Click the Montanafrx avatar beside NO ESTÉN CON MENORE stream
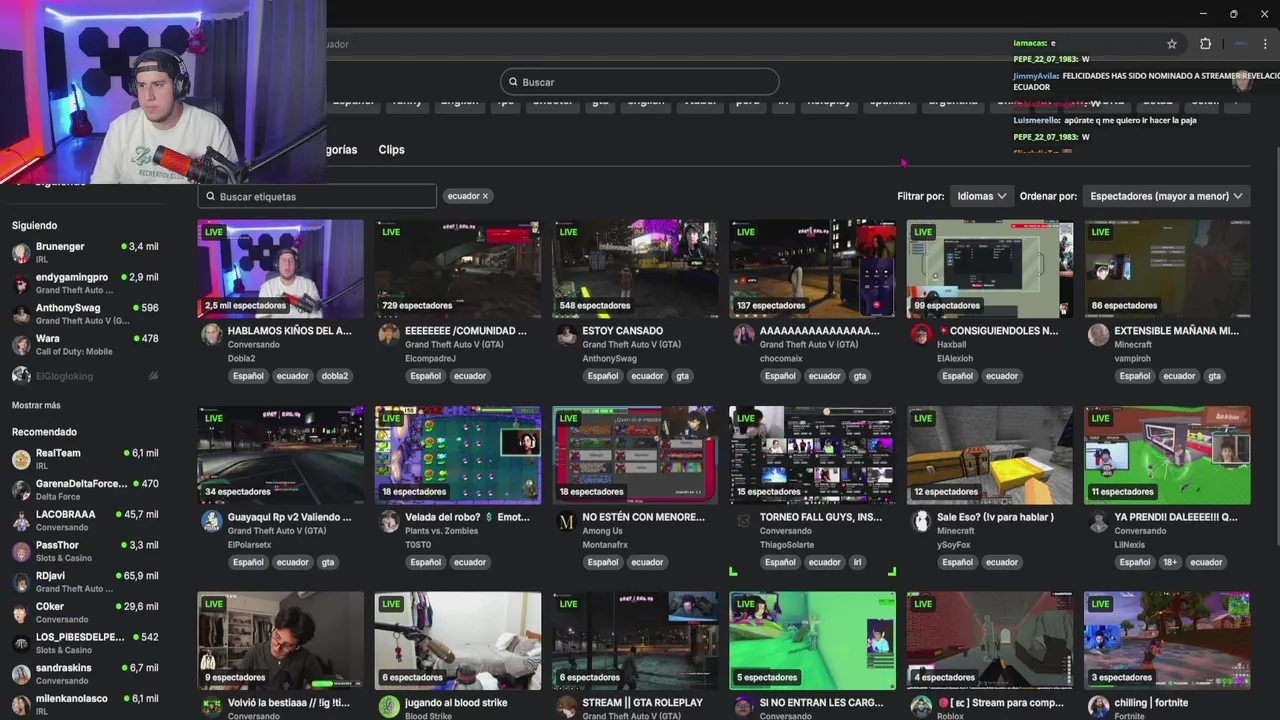 pyautogui.click(x=566, y=521)
